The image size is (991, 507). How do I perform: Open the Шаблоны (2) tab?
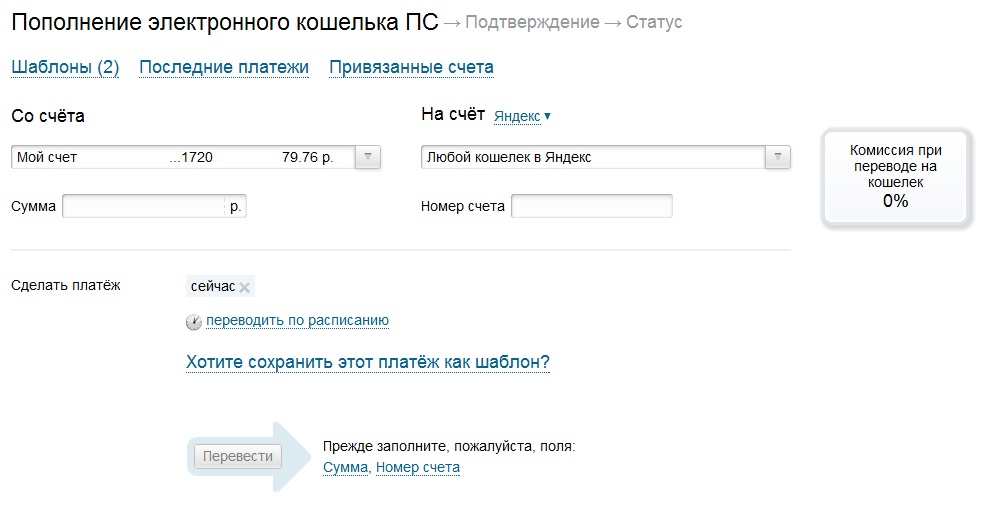pyautogui.click(x=65, y=67)
